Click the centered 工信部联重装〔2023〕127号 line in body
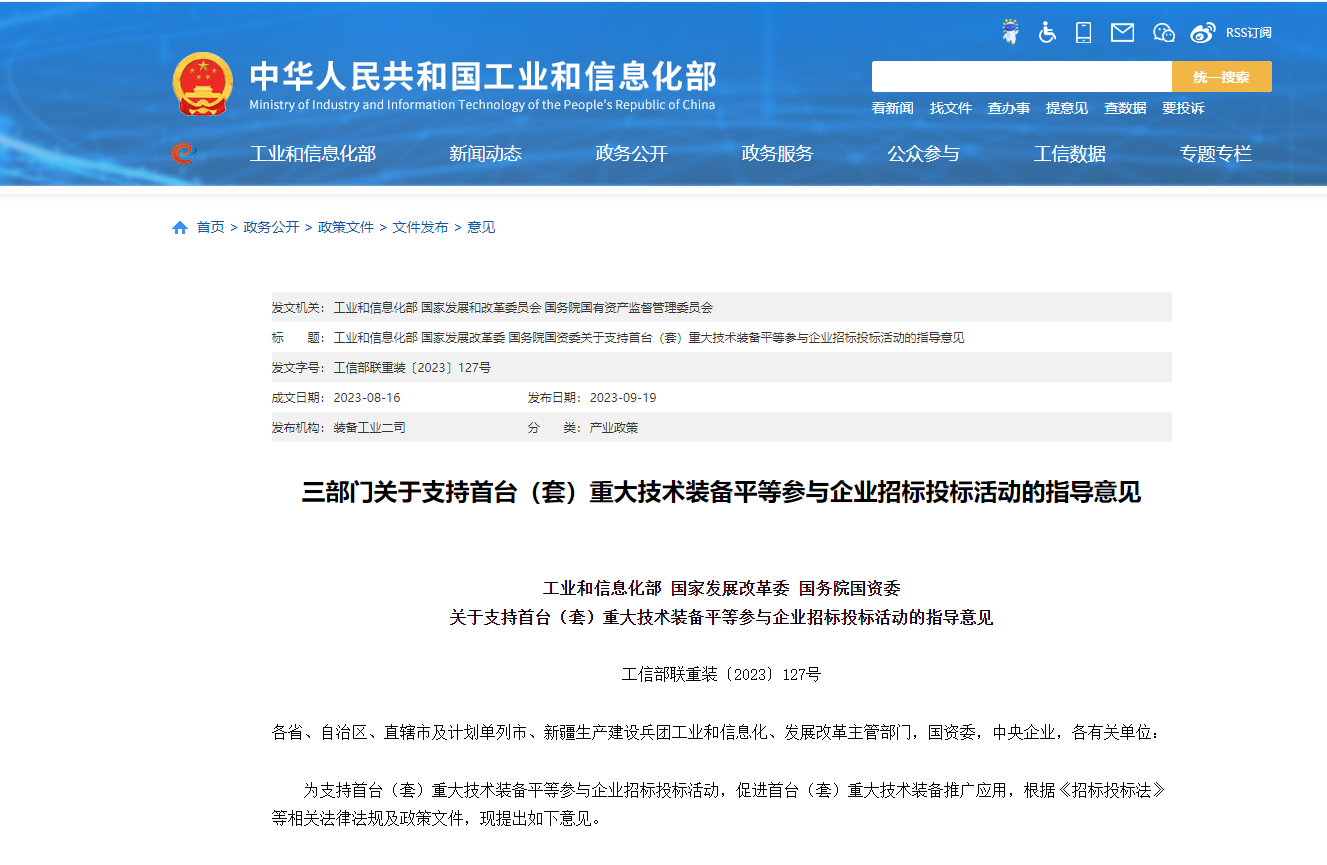The width and height of the screenshot is (1327, 865). point(721,675)
